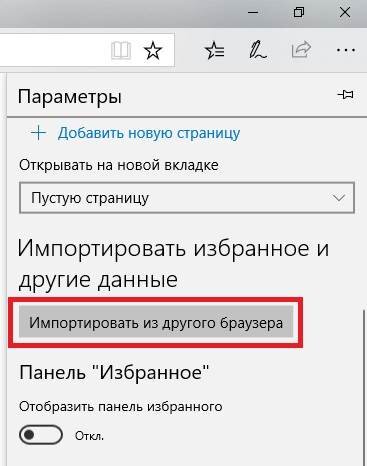367x466 pixels.
Task: Open the Hub favorites list icon
Action: point(215,51)
